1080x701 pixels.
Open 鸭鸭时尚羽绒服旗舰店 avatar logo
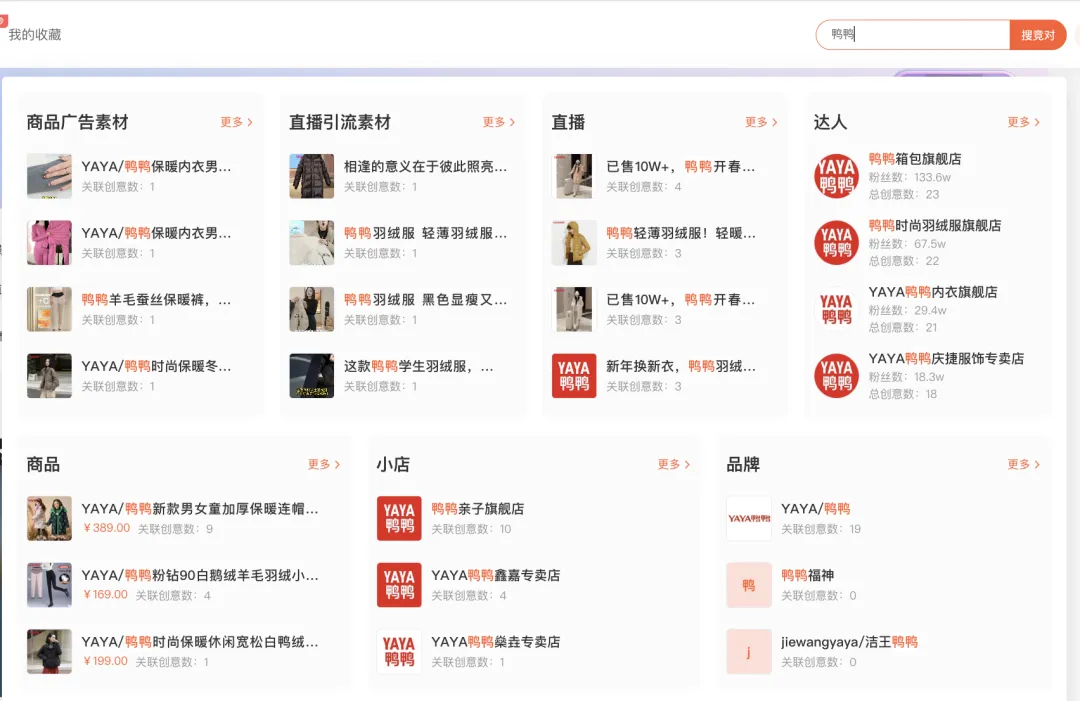836,243
